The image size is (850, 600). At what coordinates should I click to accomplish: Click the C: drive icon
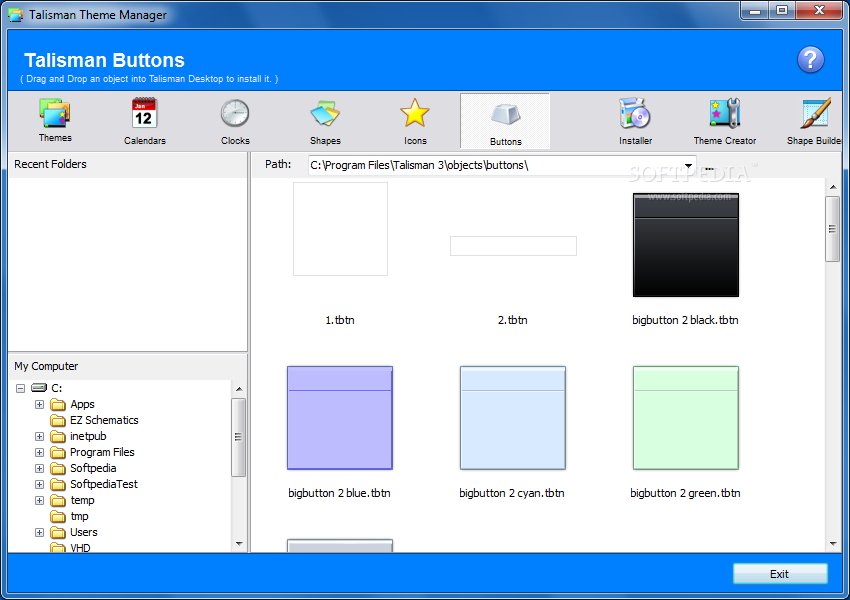(x=39, y=388)
